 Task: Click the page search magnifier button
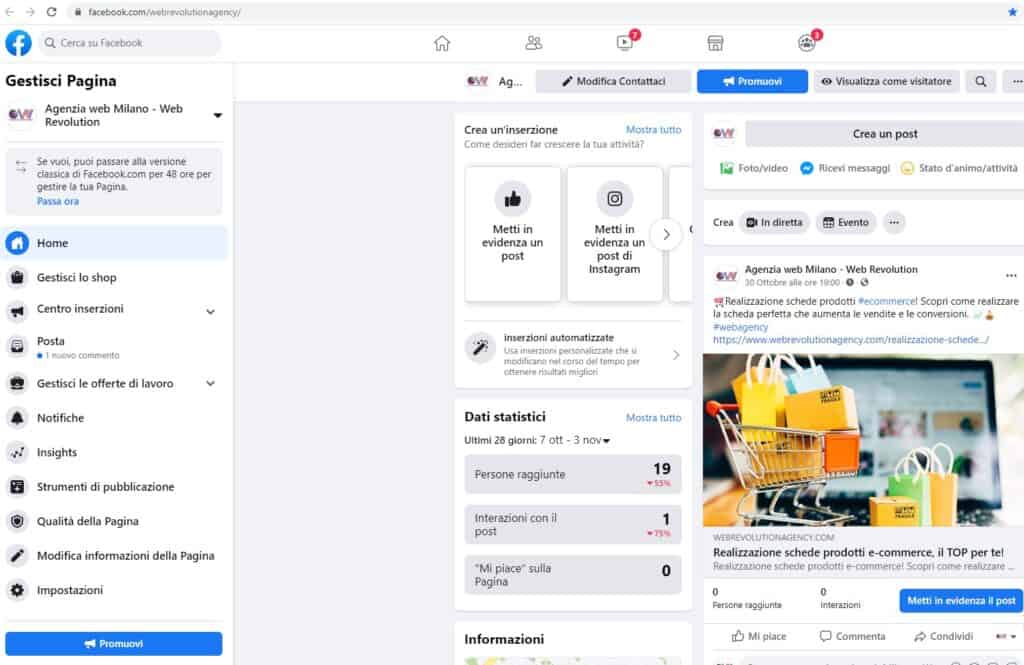[x=981, y=82]
